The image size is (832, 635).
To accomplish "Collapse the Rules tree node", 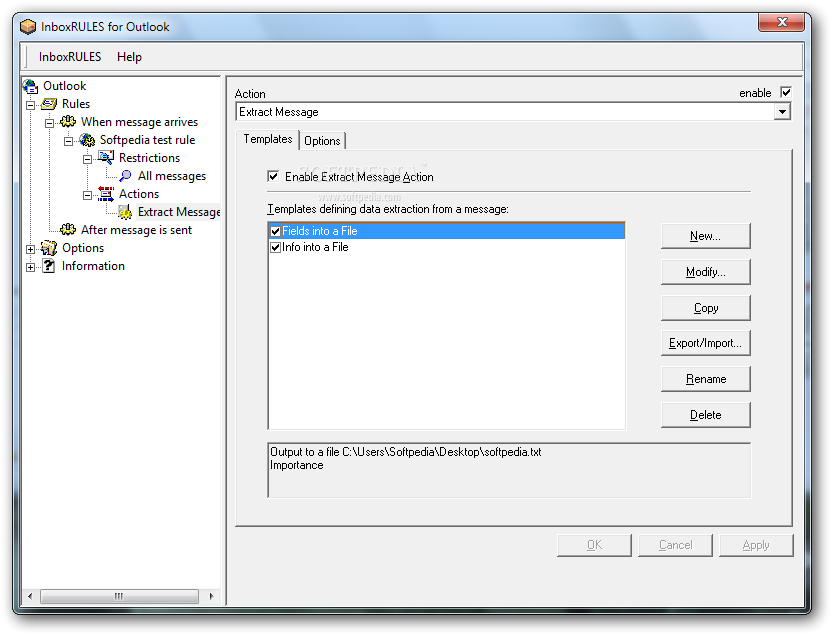I will 31,105.
